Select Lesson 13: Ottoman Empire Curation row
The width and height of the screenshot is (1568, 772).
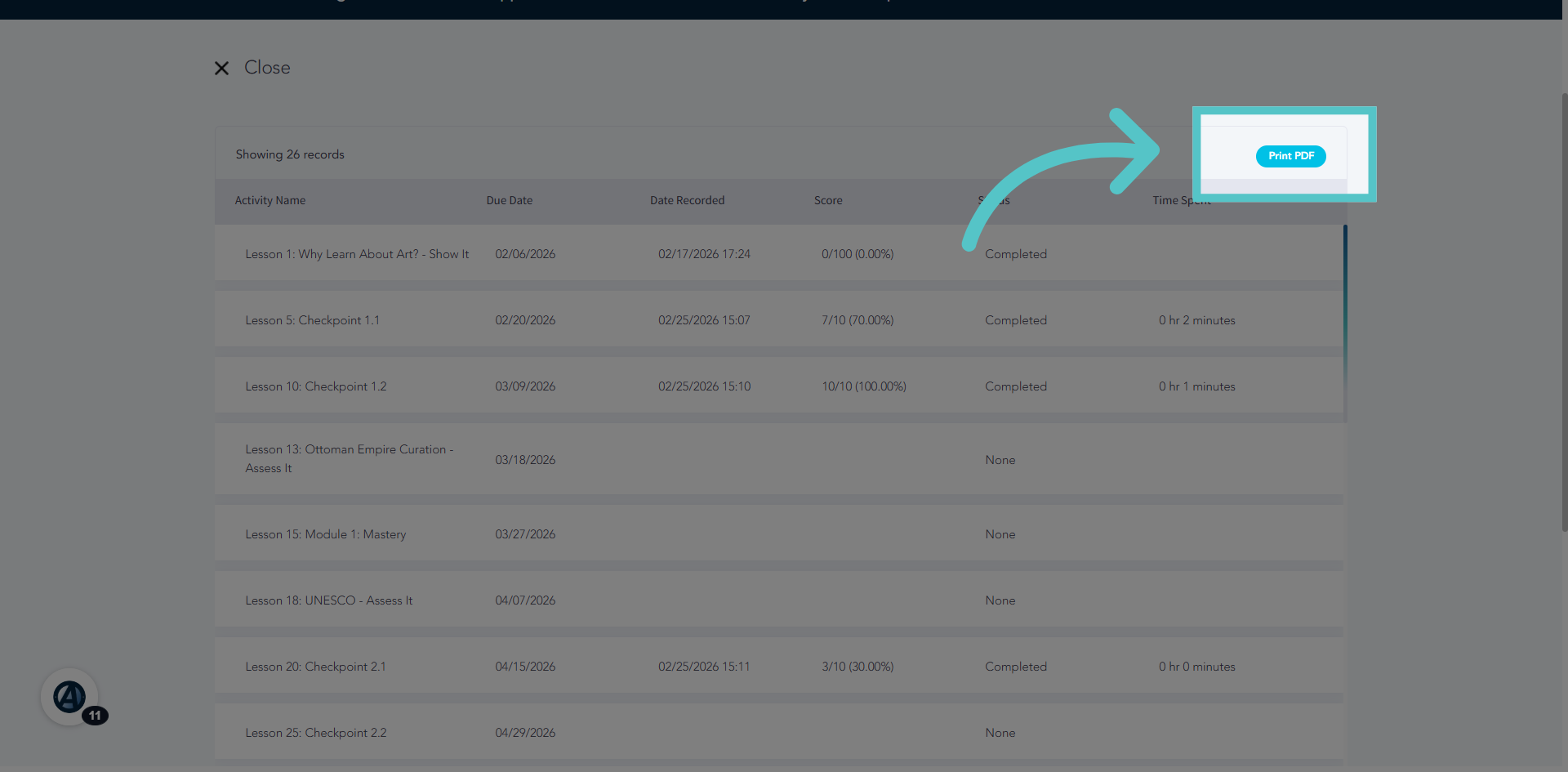pos(779,459)
